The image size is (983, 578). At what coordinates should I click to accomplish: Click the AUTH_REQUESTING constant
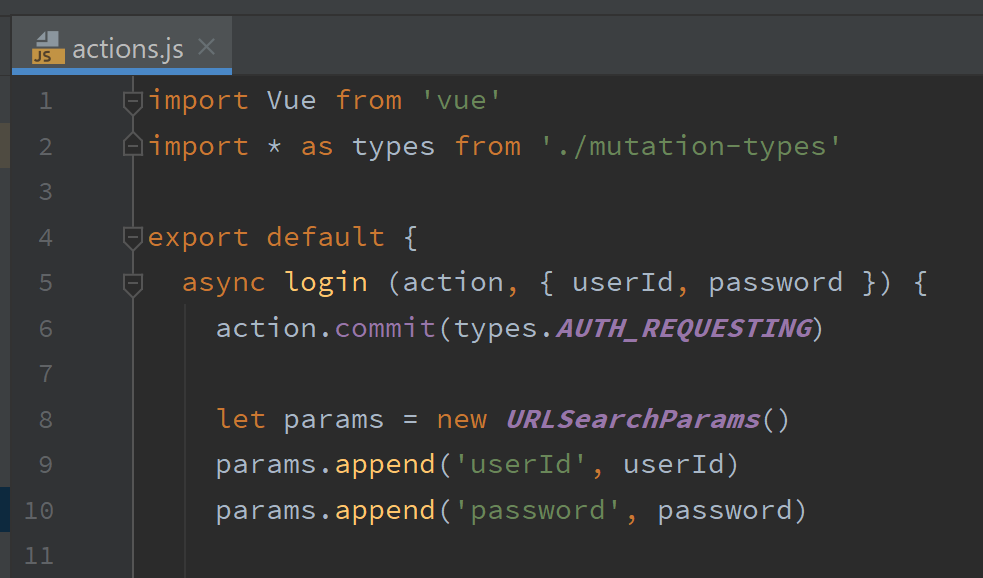point(684,328)
